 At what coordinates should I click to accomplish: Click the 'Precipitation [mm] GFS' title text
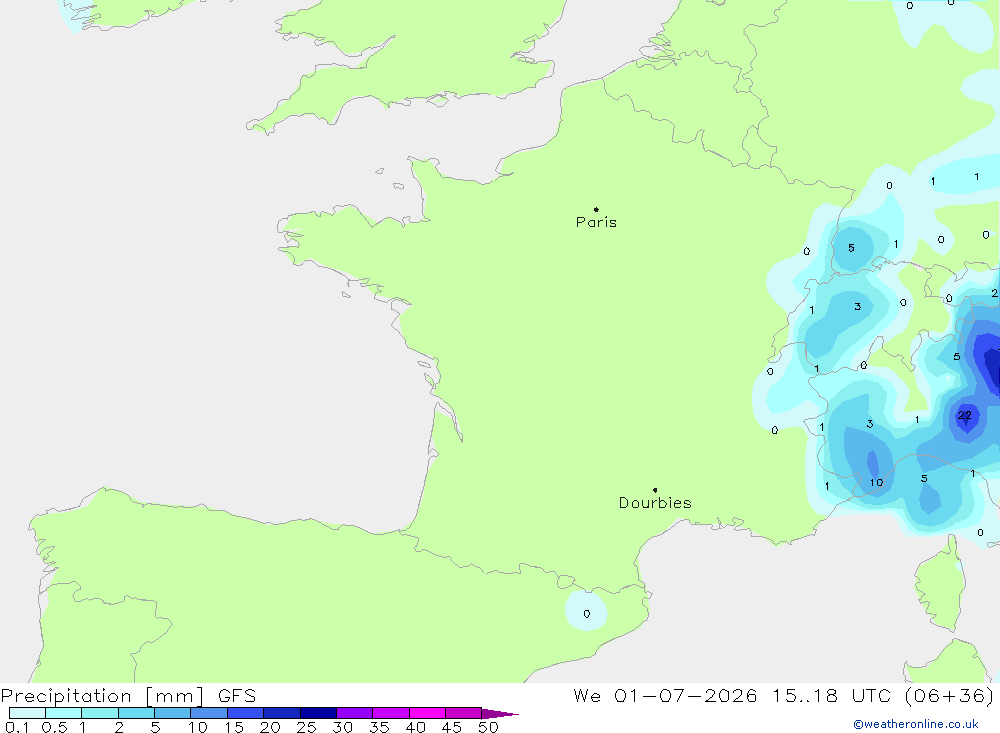pos(128,695)
